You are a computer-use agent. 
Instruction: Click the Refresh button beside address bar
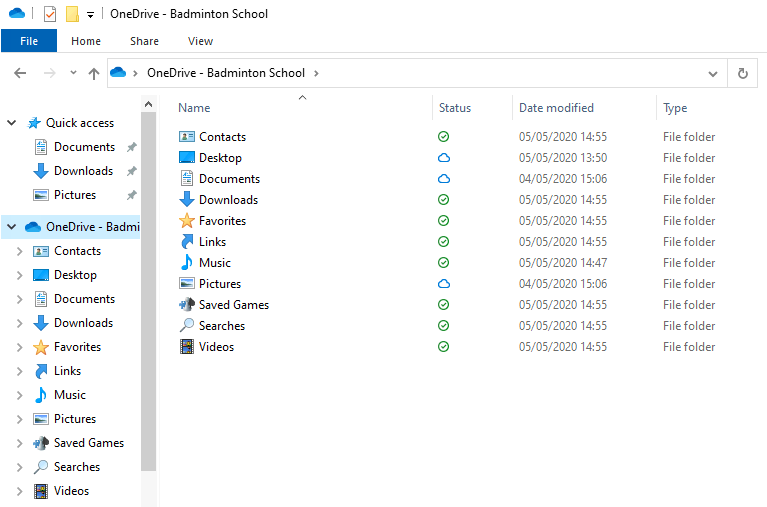click(x=742, y=73)
